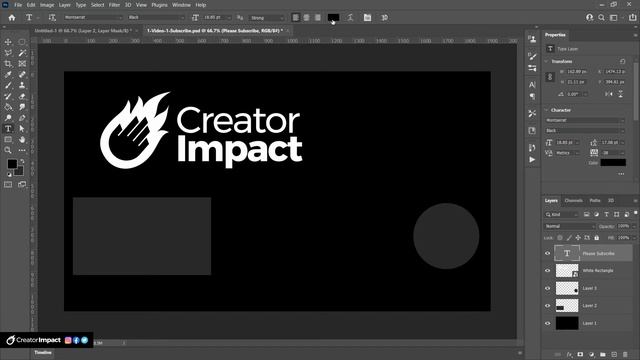Viewport: 640px width, 360px height.
Task: Switch to the Channels tab
Action: [x=573, y=200]
